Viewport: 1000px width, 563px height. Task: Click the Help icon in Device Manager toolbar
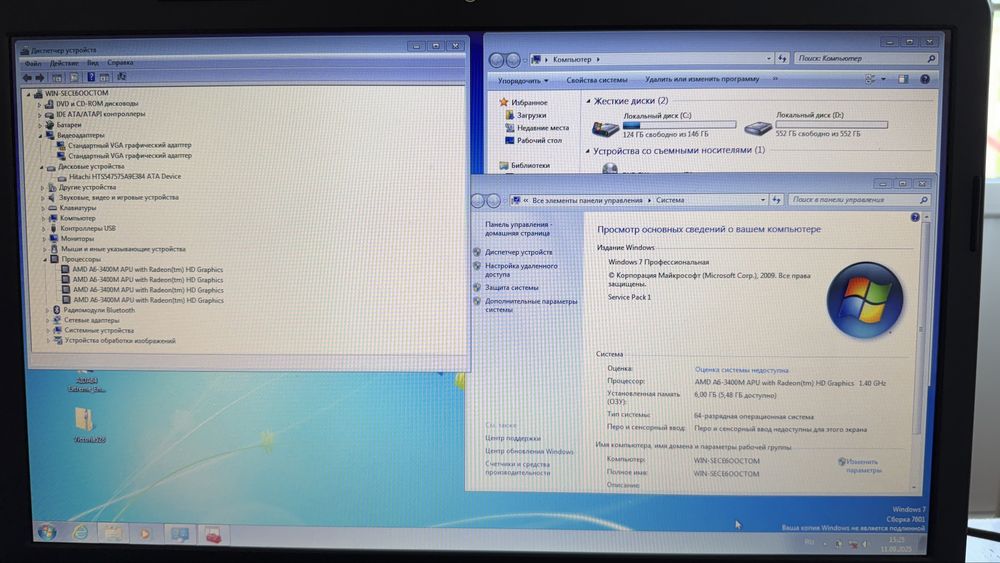click(91, 77)
